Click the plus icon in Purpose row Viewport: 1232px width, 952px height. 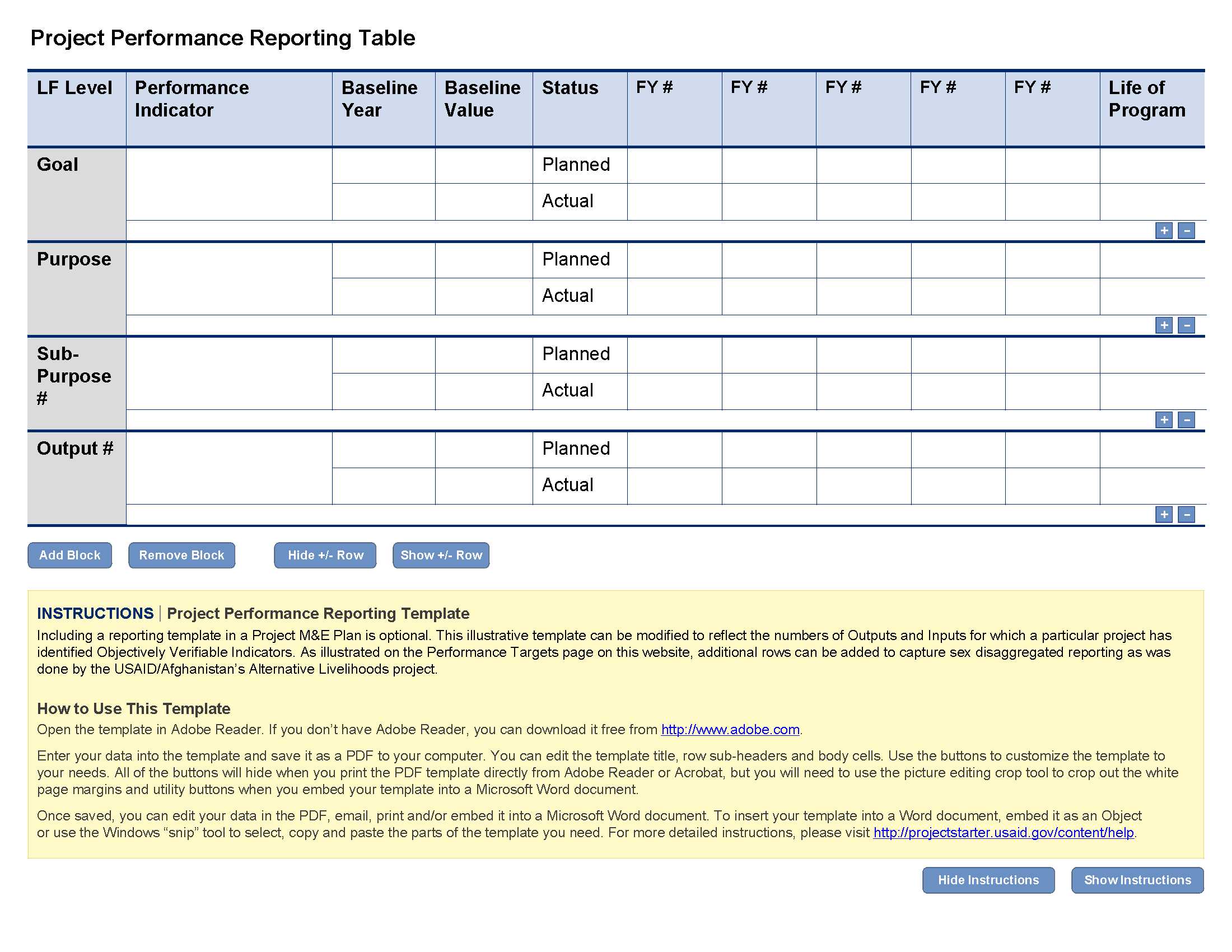pyautogui.click(x=1164, y=324)
